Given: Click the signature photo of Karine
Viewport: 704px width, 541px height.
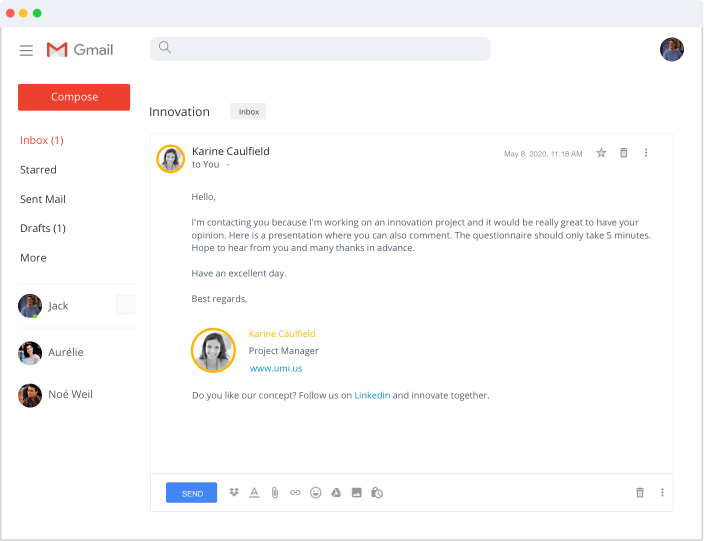Looking at the screenshot, I should click(213, 350).
